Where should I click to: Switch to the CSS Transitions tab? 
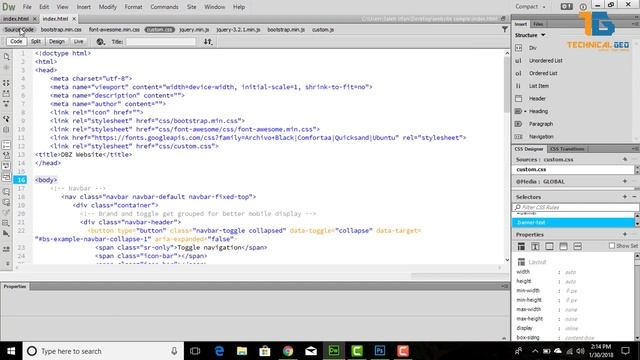567,149
